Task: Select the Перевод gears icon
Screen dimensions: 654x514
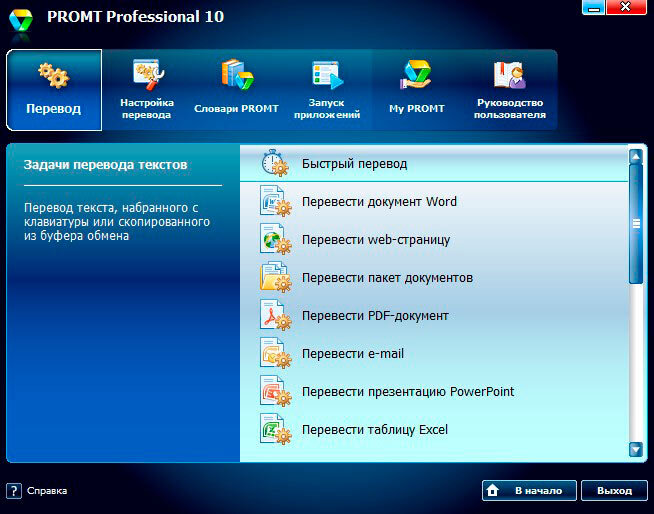Action: tap(54, 75)
